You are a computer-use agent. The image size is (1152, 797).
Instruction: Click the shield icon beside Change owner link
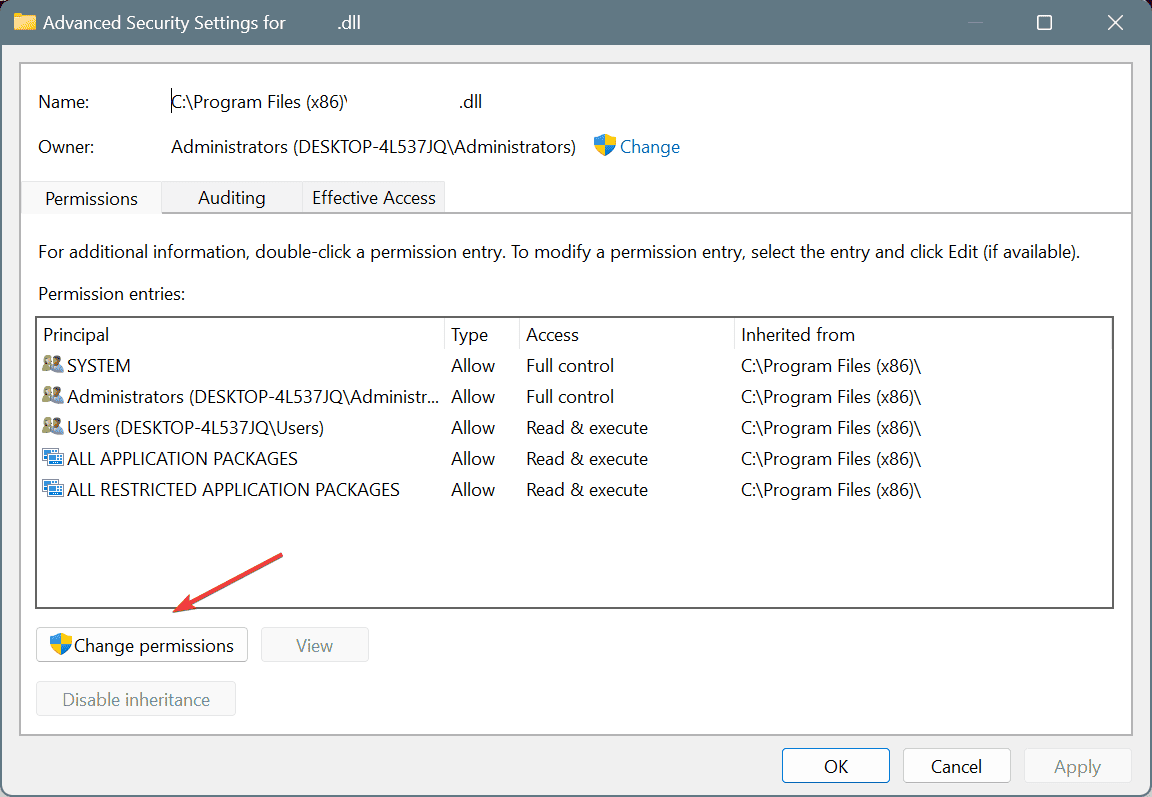click(x=605, y=145)
